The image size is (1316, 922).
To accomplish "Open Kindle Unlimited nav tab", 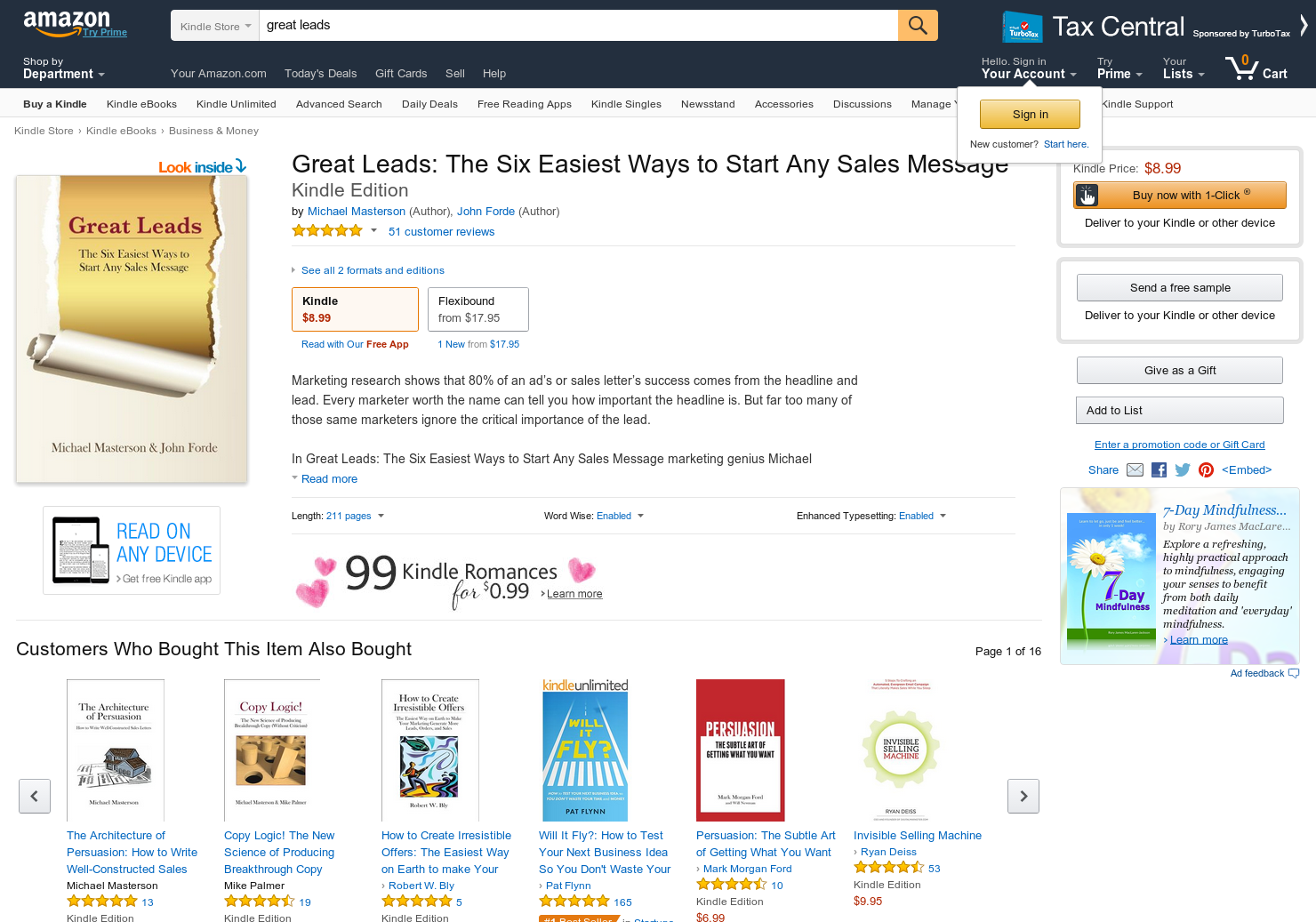I will point(237,104).
